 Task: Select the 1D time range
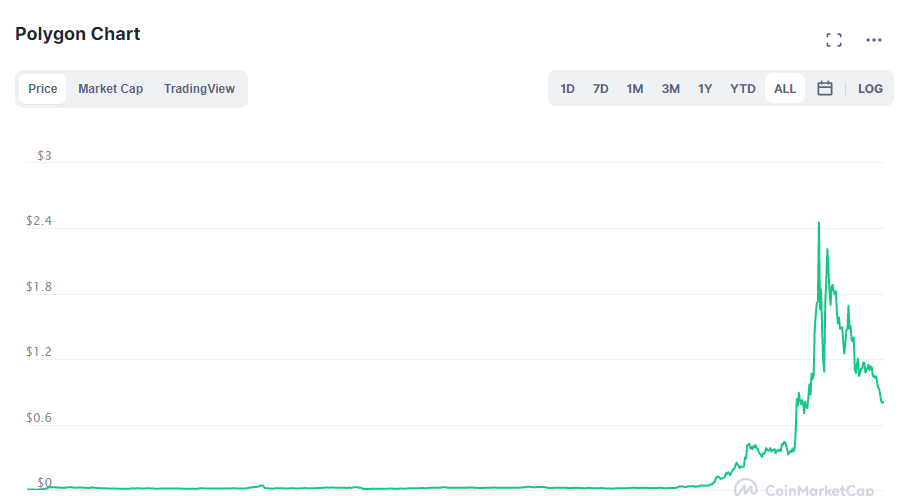click(567, 89)
